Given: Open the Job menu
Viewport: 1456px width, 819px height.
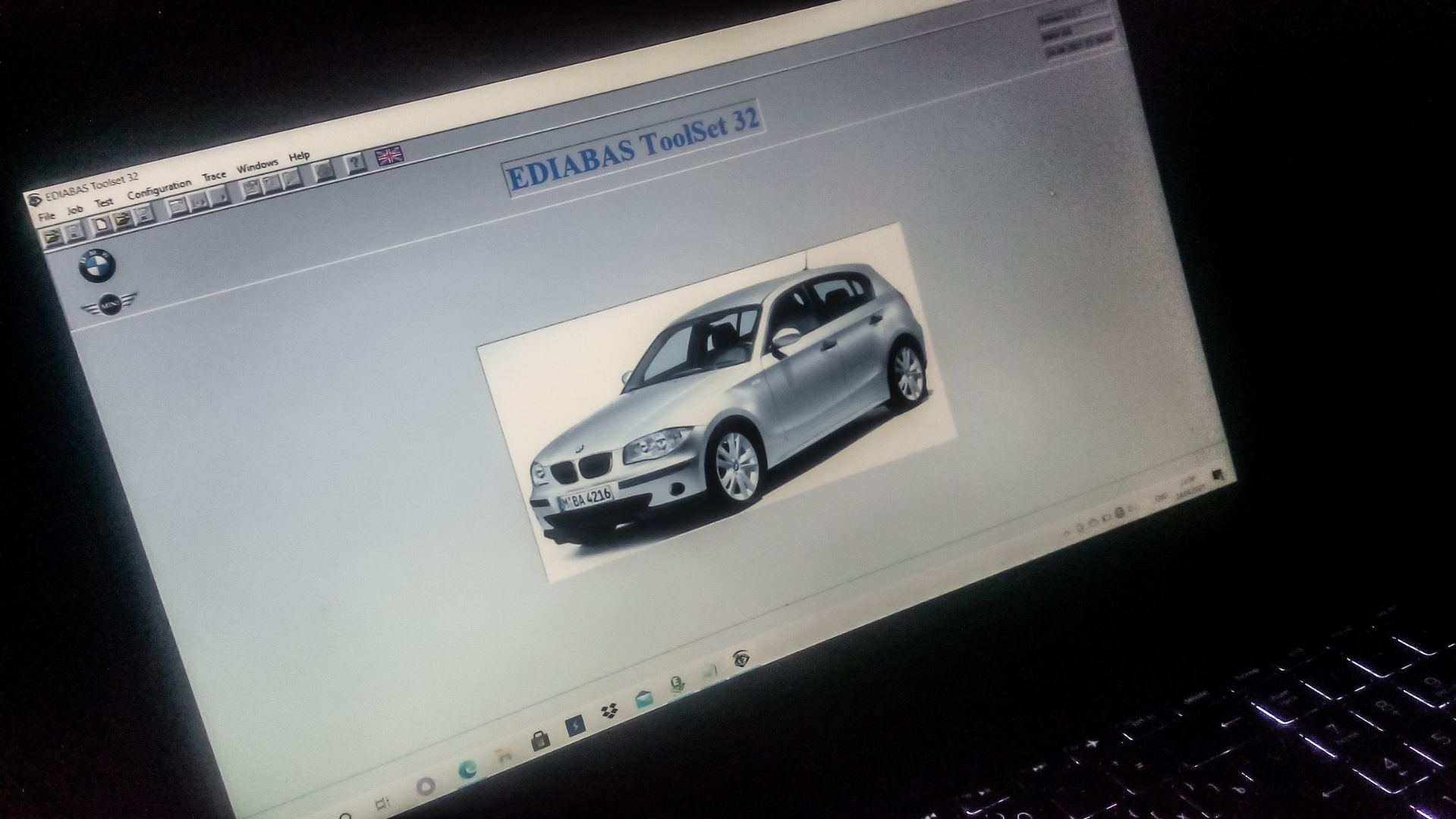Looking at the screenshot, I should (75, 210).
